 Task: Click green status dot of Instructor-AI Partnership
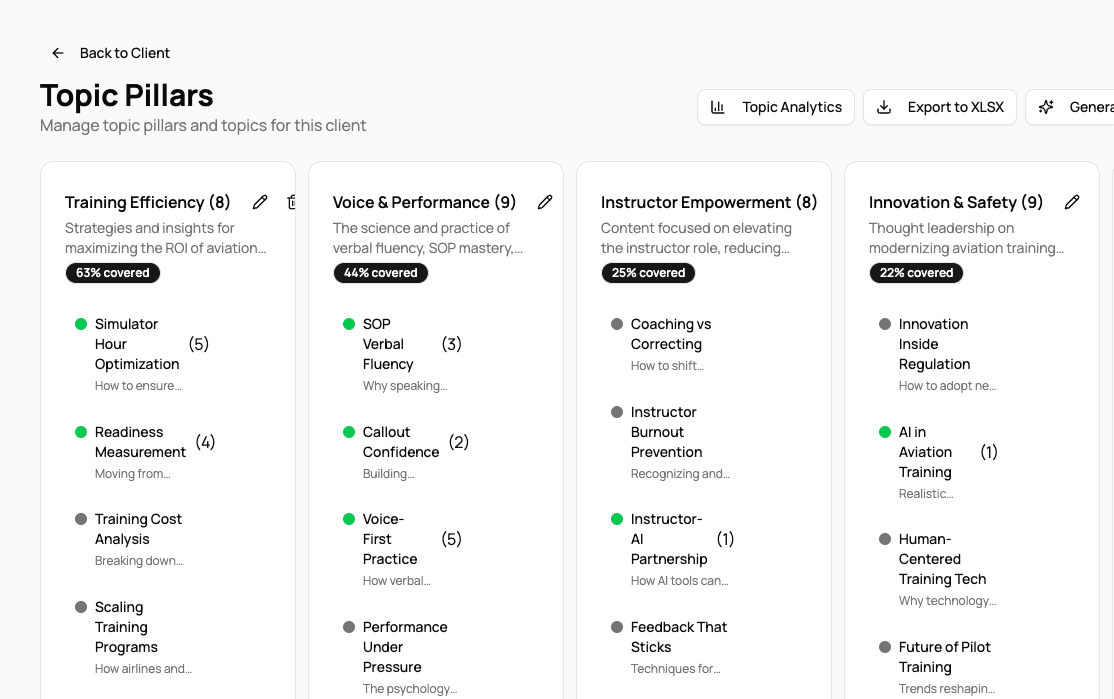point(617,519)
